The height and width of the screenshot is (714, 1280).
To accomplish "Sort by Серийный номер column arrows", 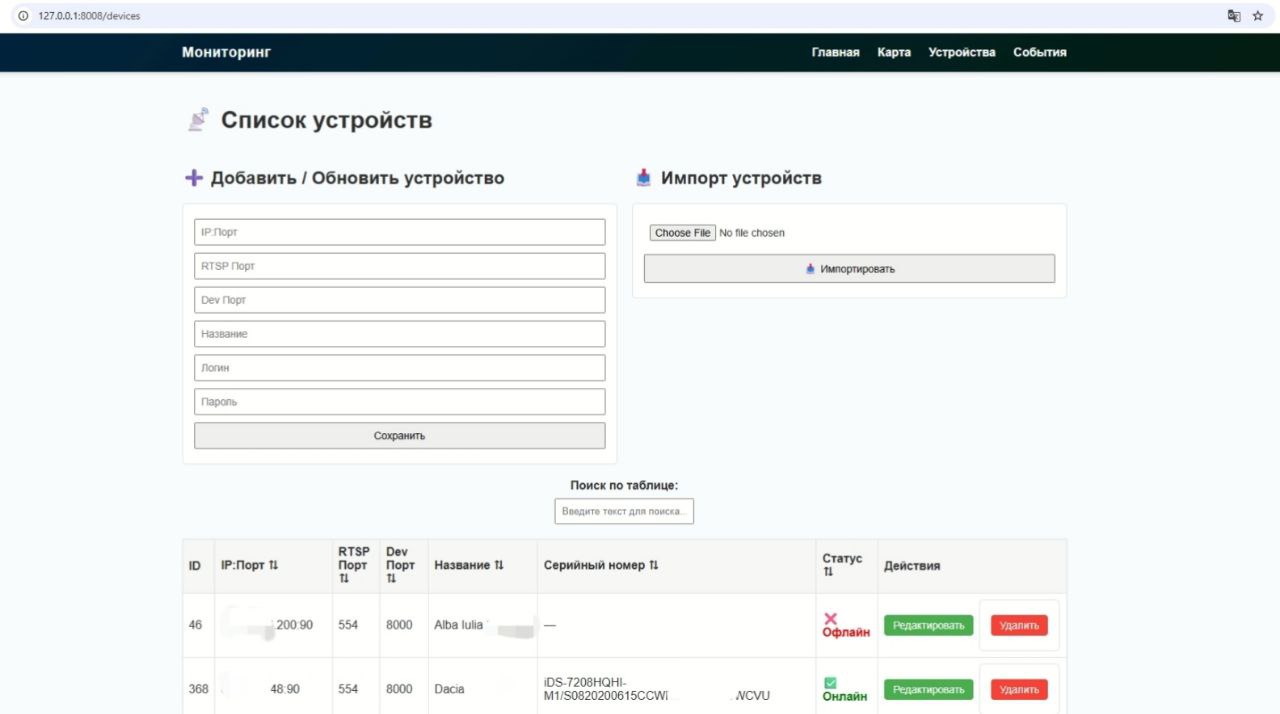I will (654, 566).
